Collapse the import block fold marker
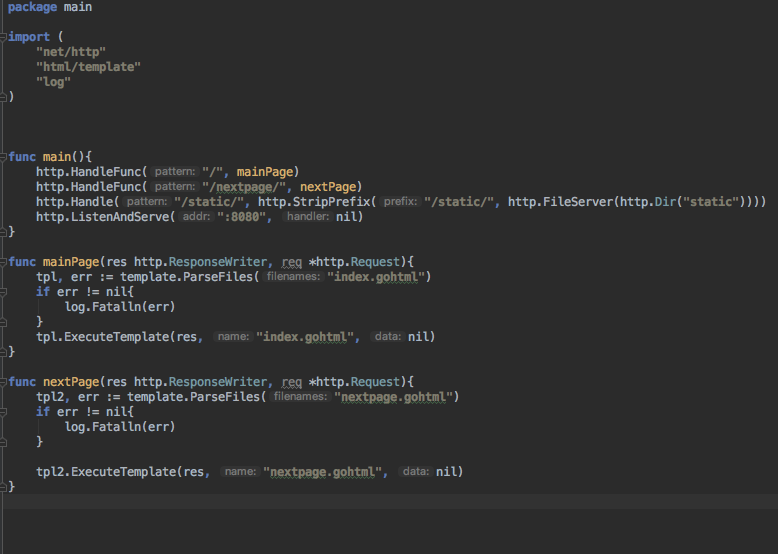The height and width of the screenshot is (554, 778). point(2,37)
